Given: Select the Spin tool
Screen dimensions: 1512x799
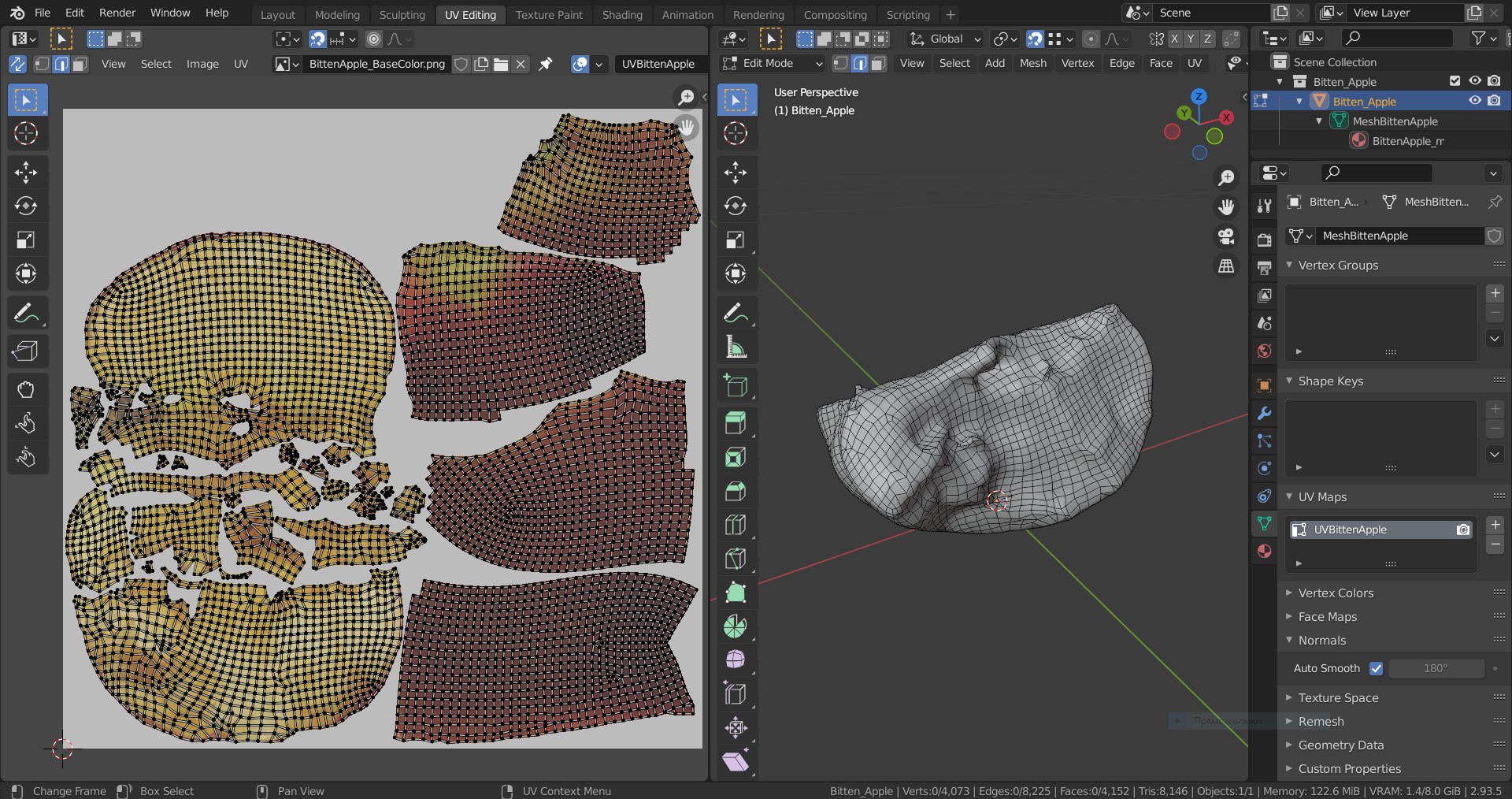Looking at the screenshot, I should [736, 626].
